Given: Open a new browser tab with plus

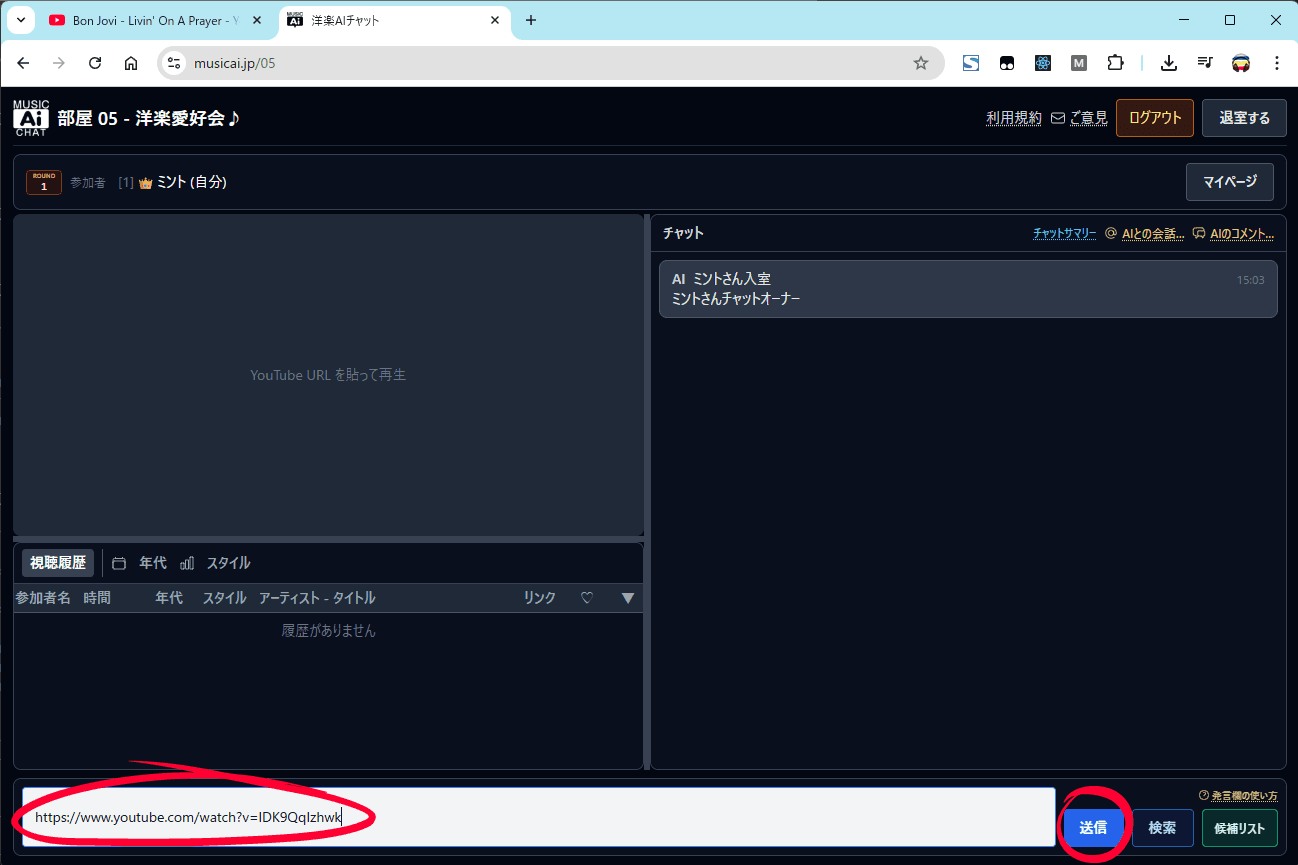Looking at the screenshot, I should [x=531, y=20].
